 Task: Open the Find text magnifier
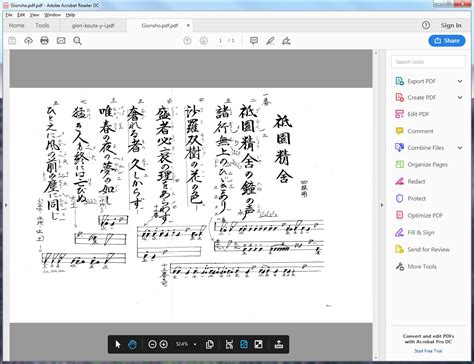77,41
